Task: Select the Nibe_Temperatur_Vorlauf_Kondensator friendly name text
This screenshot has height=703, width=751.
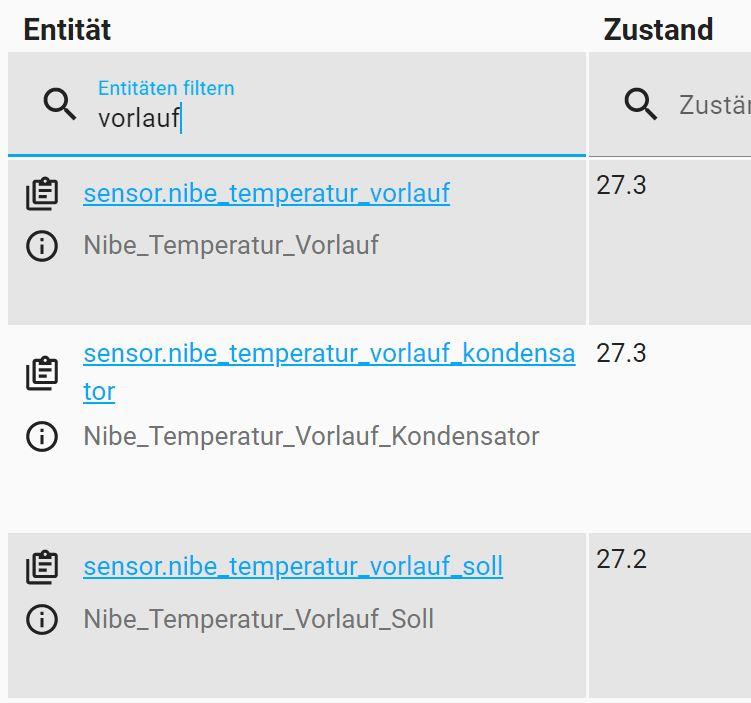Action: [x=311, y=436]
